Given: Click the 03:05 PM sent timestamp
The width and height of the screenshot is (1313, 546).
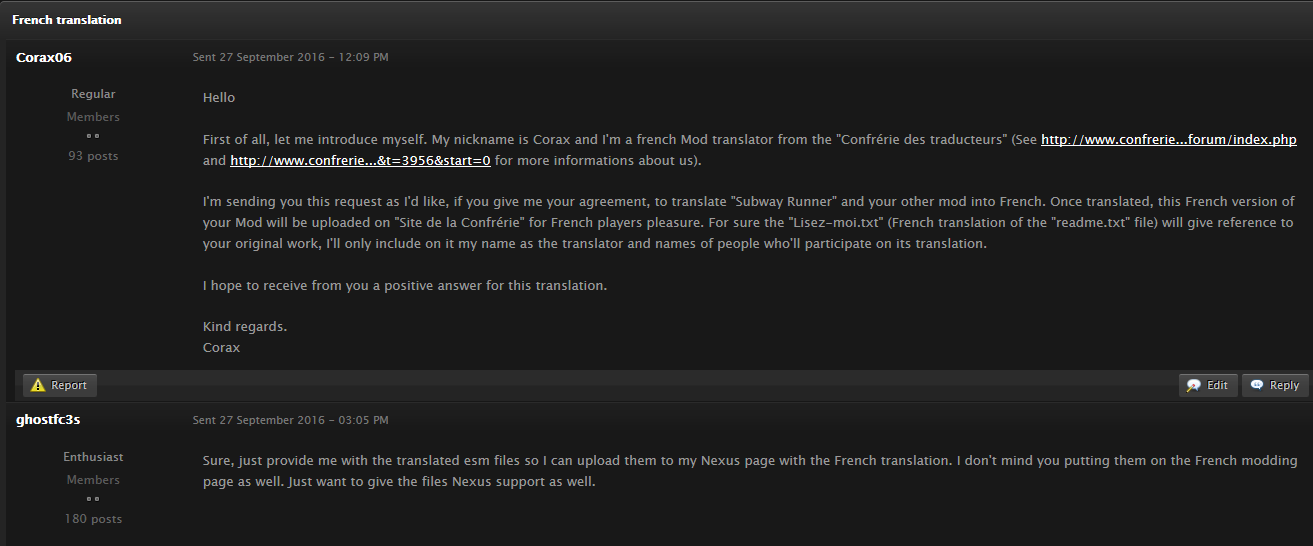Looking at the screenshot, I should click(291, 420).
